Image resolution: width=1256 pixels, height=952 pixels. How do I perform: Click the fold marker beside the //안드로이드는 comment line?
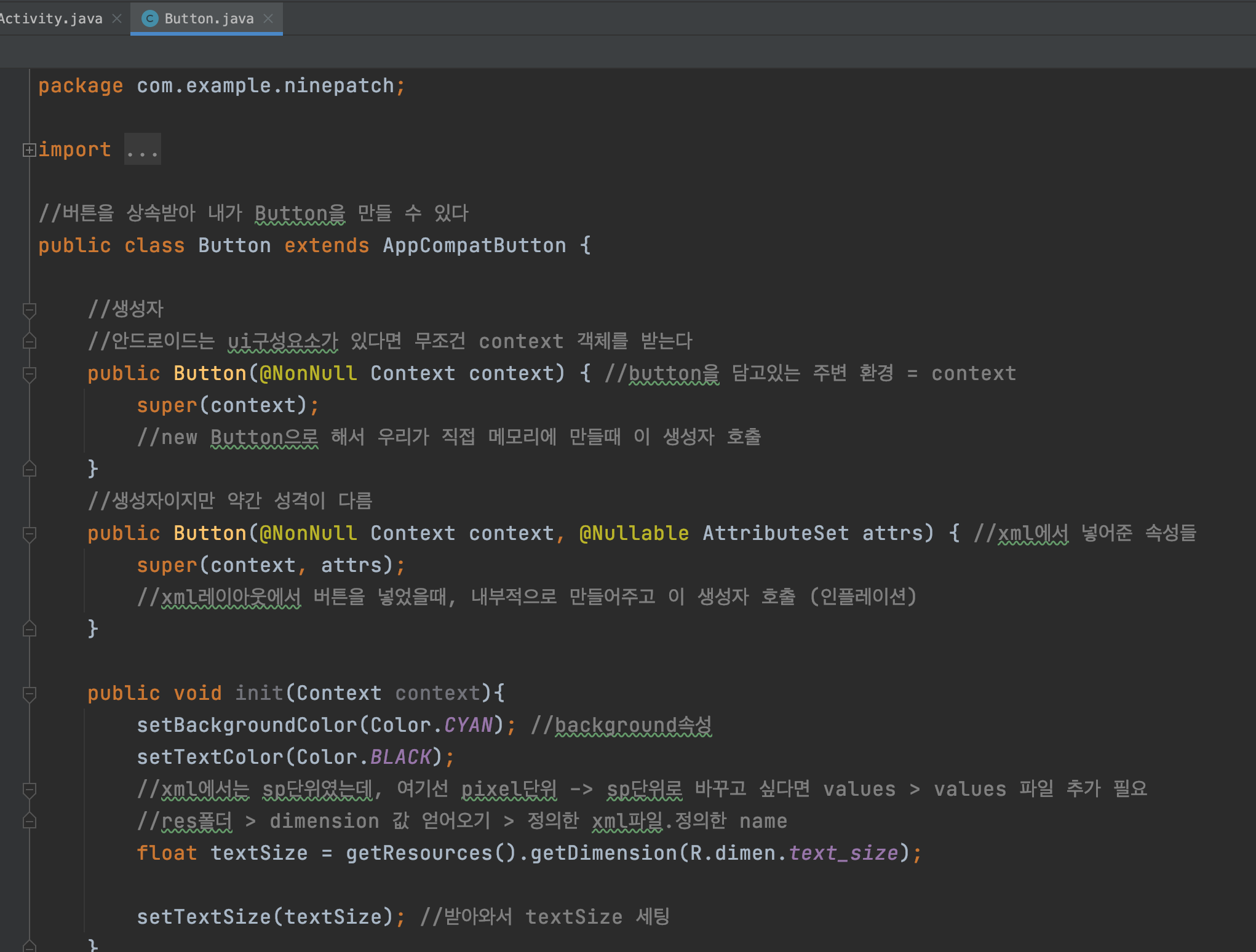point(29,341)
